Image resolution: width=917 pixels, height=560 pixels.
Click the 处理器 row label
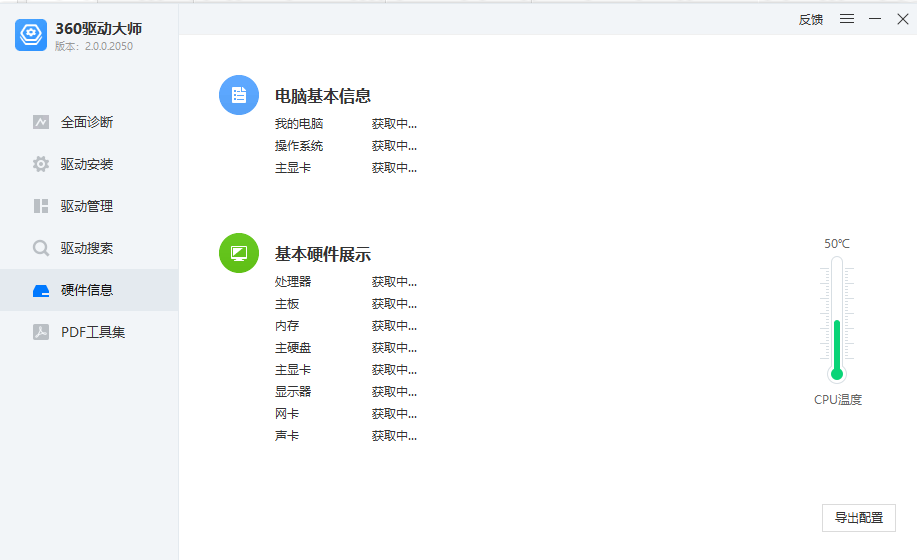[x=293, y=282]
